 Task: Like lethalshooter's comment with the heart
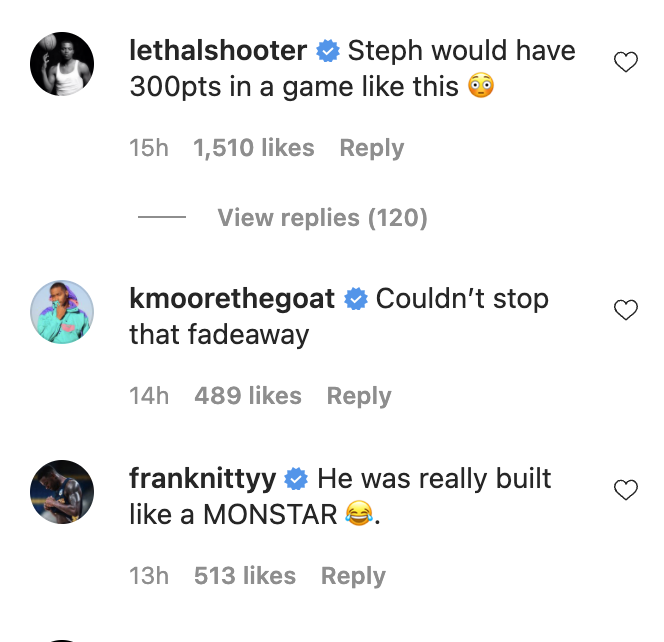click(x=625, y=63)
